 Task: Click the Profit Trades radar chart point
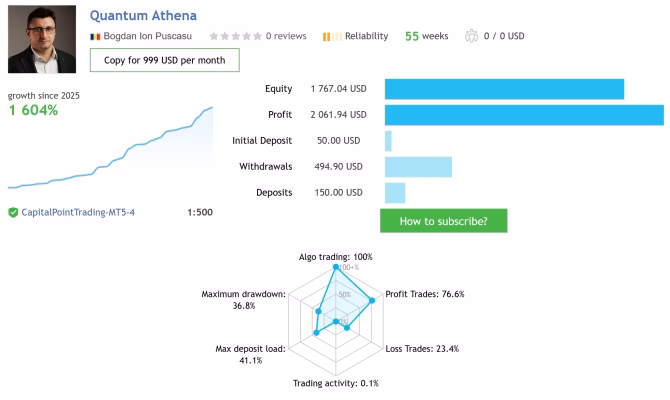(x=372, y=300)
